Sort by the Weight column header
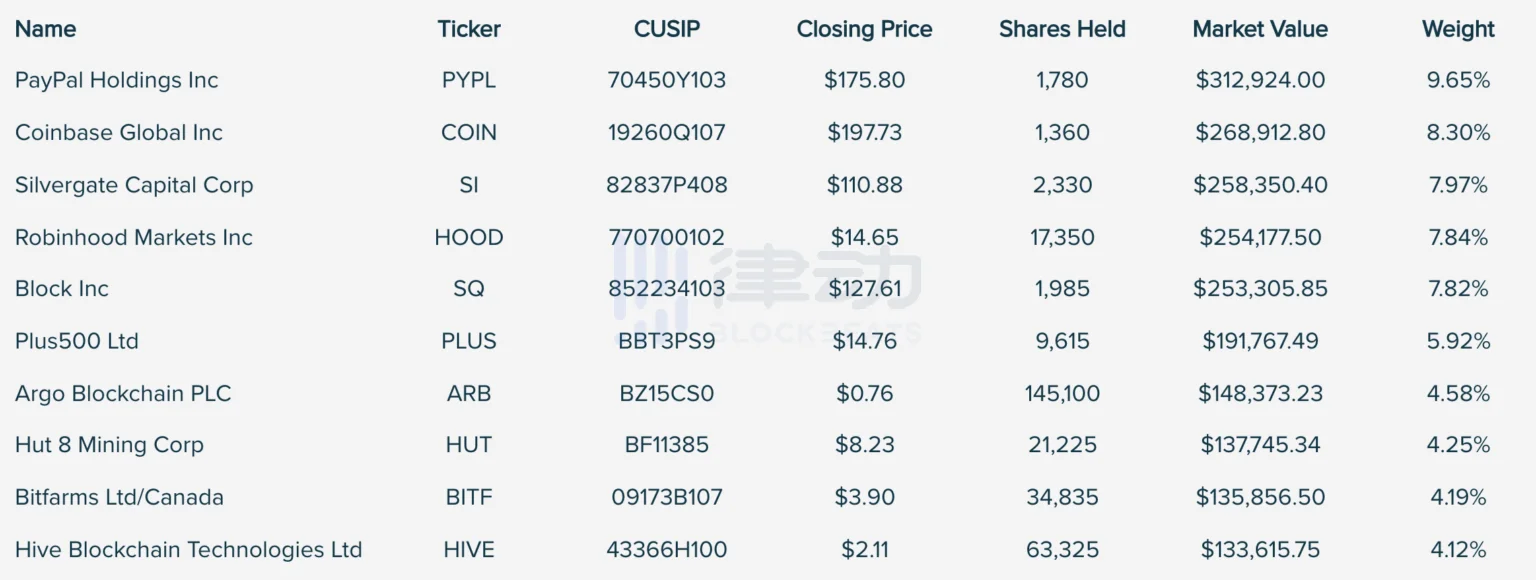This screenshot has height=580, width=1536. (1458, 29)
